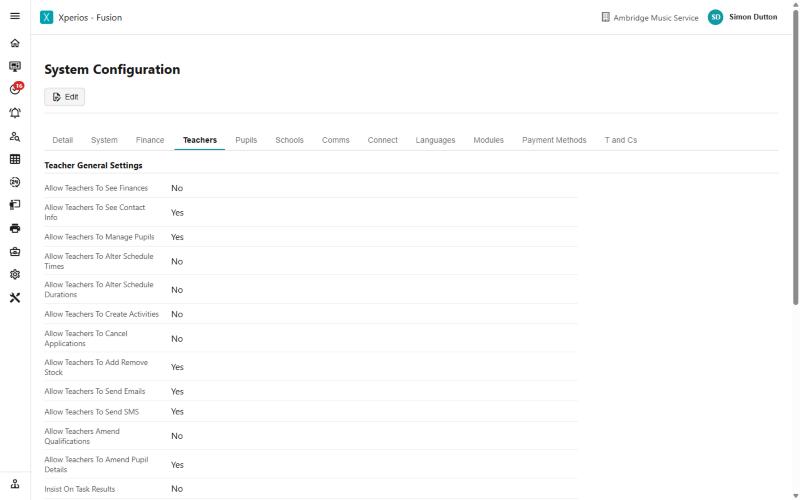
Task: Switch to the Pupils tab
Action: click(x=246, y=140)
